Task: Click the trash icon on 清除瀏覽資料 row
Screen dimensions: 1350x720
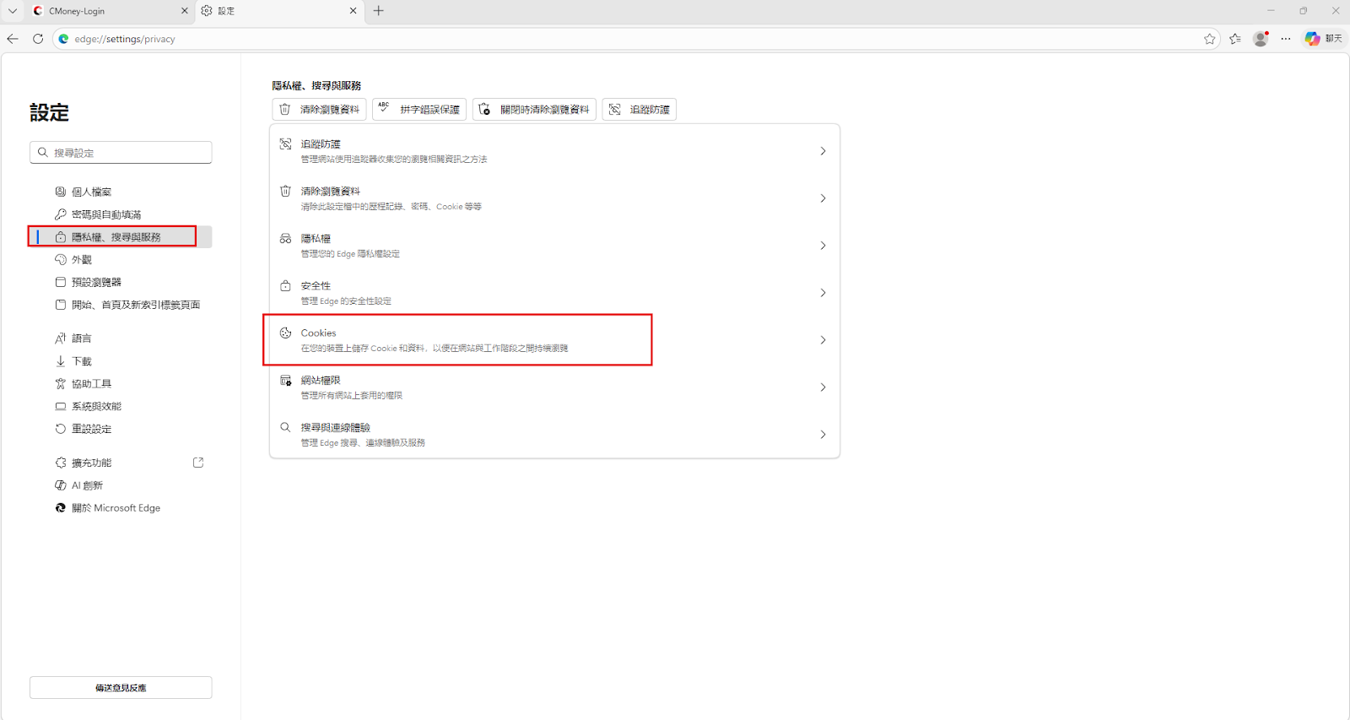Action: 285,191
